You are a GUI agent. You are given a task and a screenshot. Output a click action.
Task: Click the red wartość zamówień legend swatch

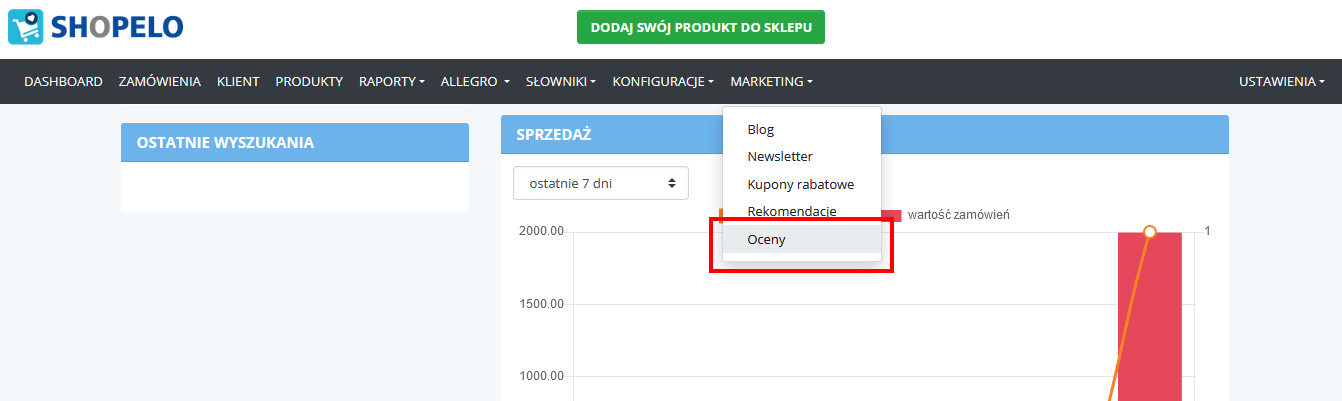point(891,215)
